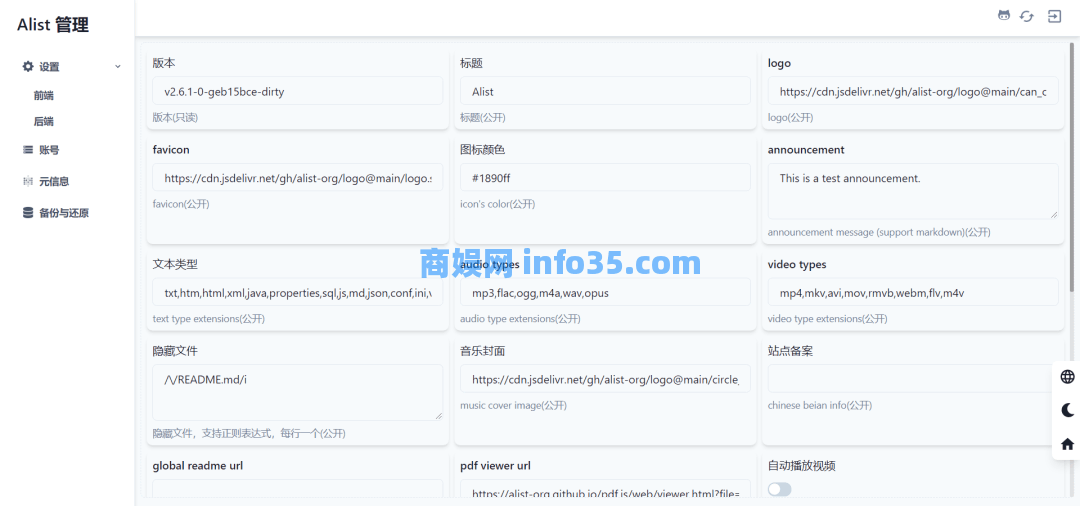Screen dimensions: 1080x506
Task: Click the 版本 version field
Action: [298, 91]
